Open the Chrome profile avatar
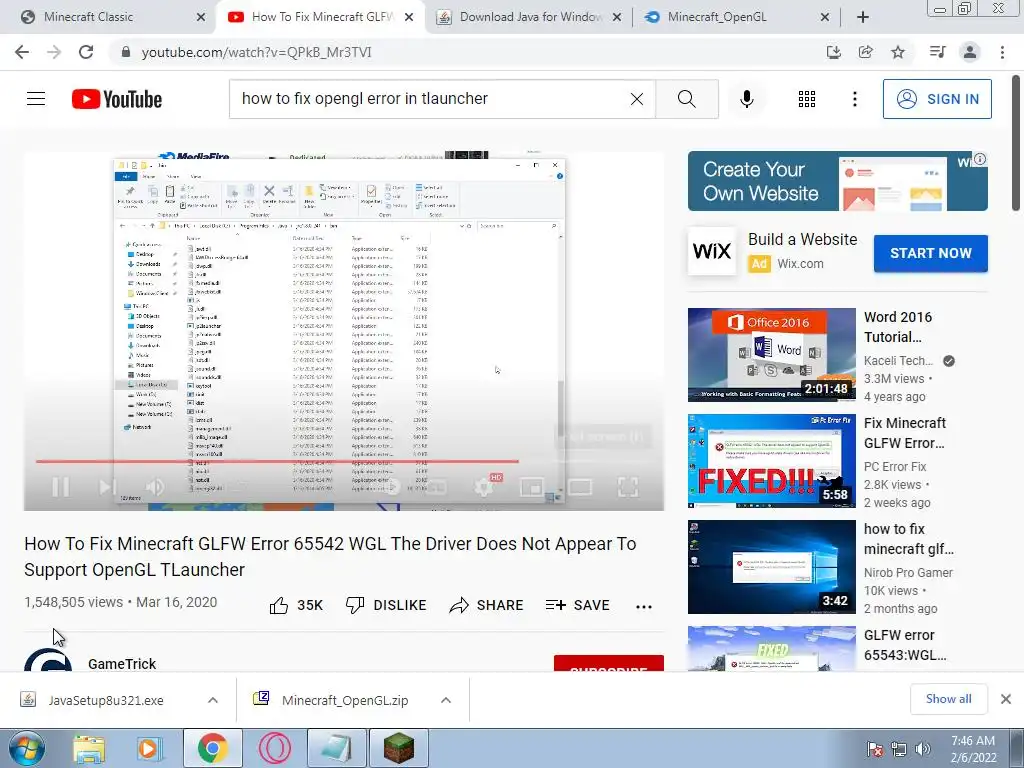 click(x=970, y=52)
